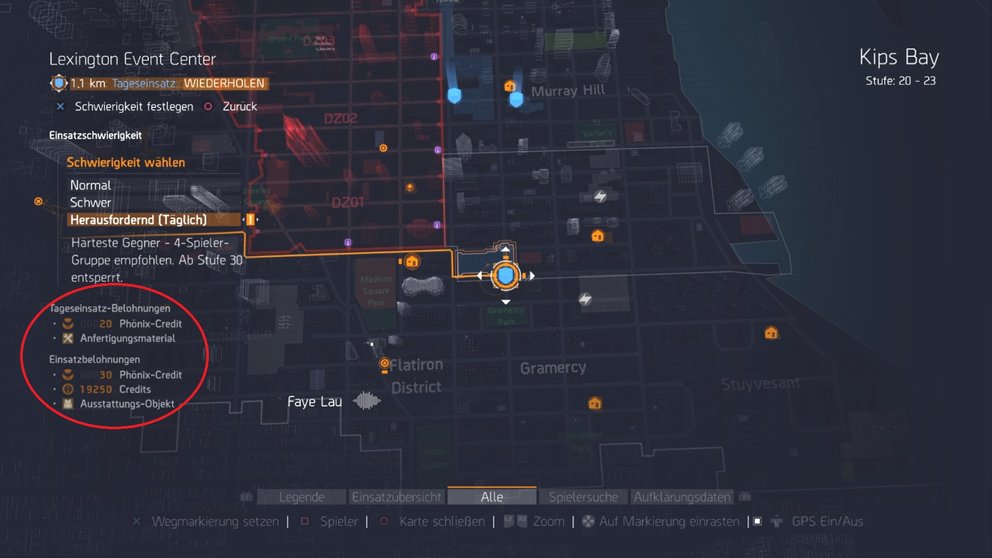Image resolution: width=992 pixels, height=558 pixels.
Task: Click the Lexington Event Center title
Action: pos(132,59)
